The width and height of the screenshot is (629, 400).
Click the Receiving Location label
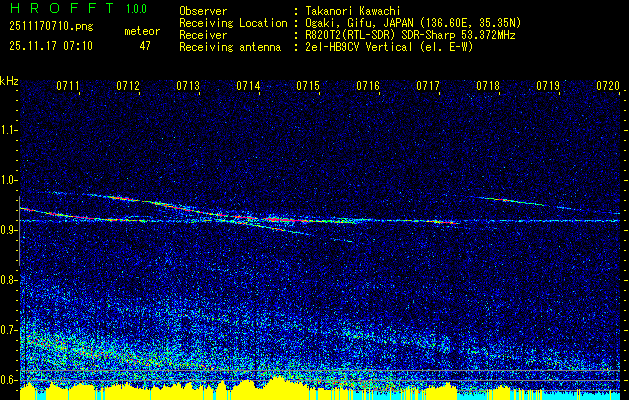click(x=233, y=23)
